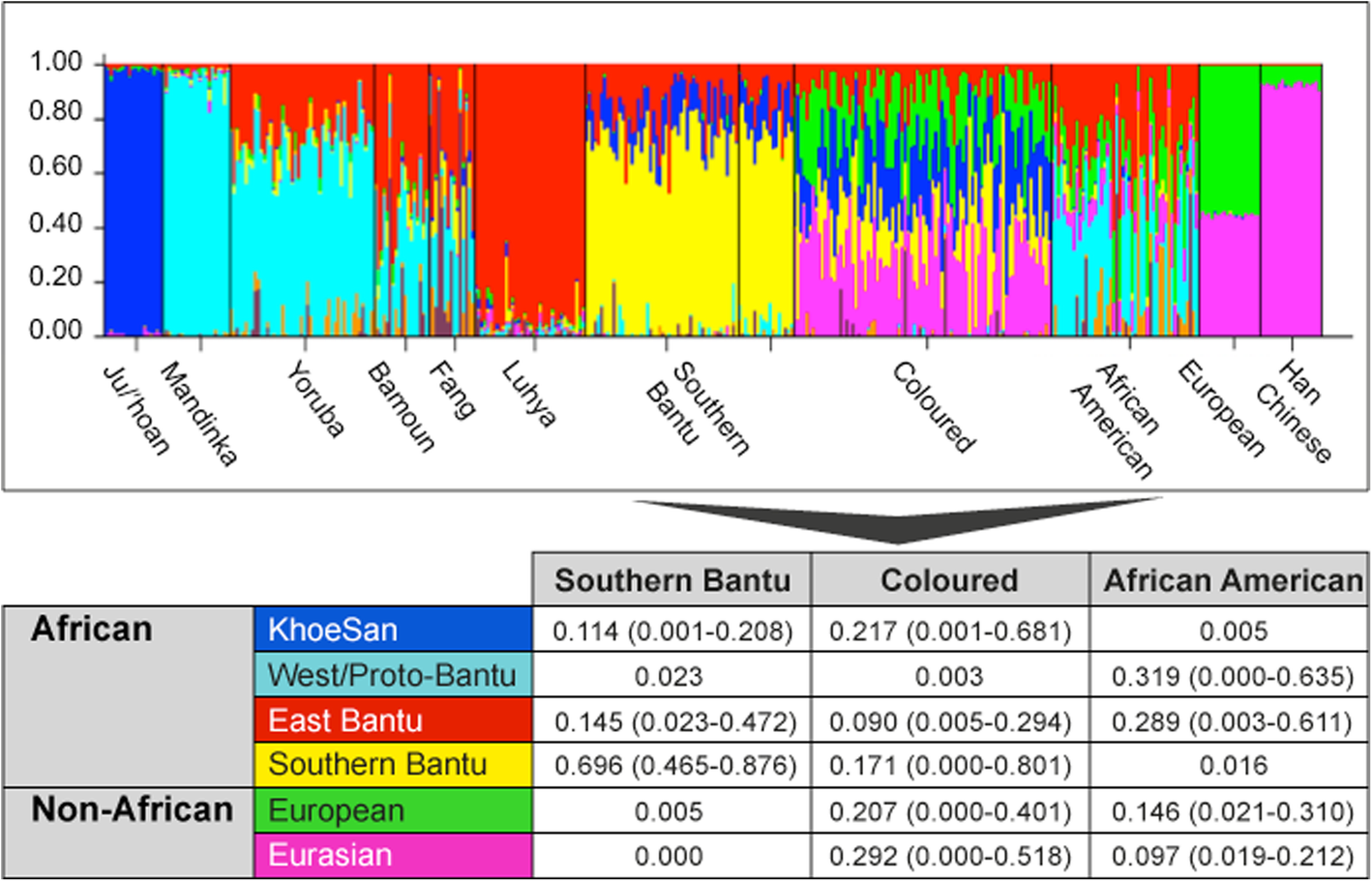Select the African row group label
The width and height of the screenshot is (1372, 881).
[x=92, y=630]
